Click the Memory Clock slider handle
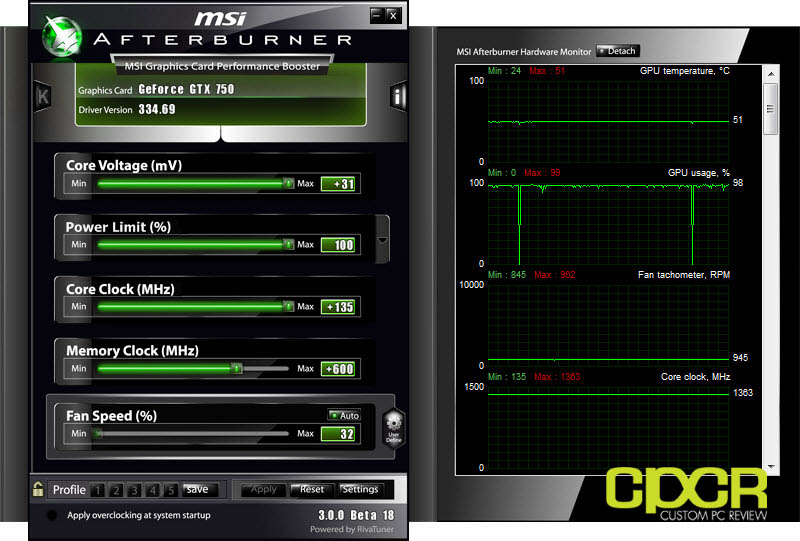This screenshot has height=541, width=800. click(237, 368)
